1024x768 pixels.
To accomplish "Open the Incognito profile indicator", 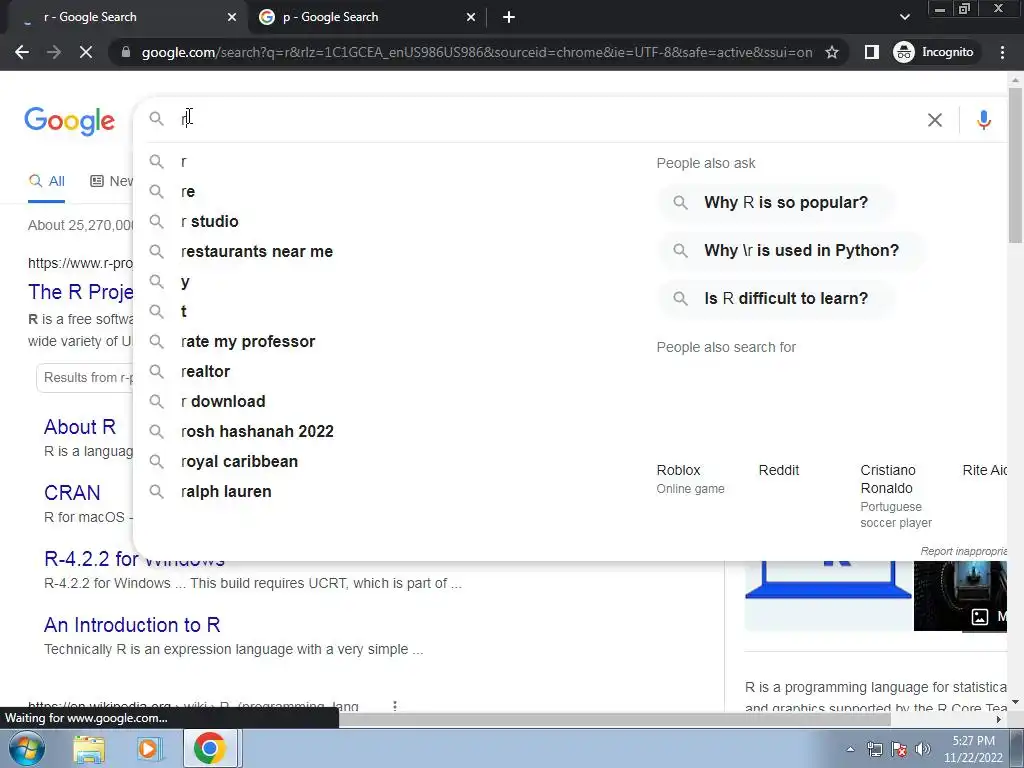I will click(x=933, y=52).
